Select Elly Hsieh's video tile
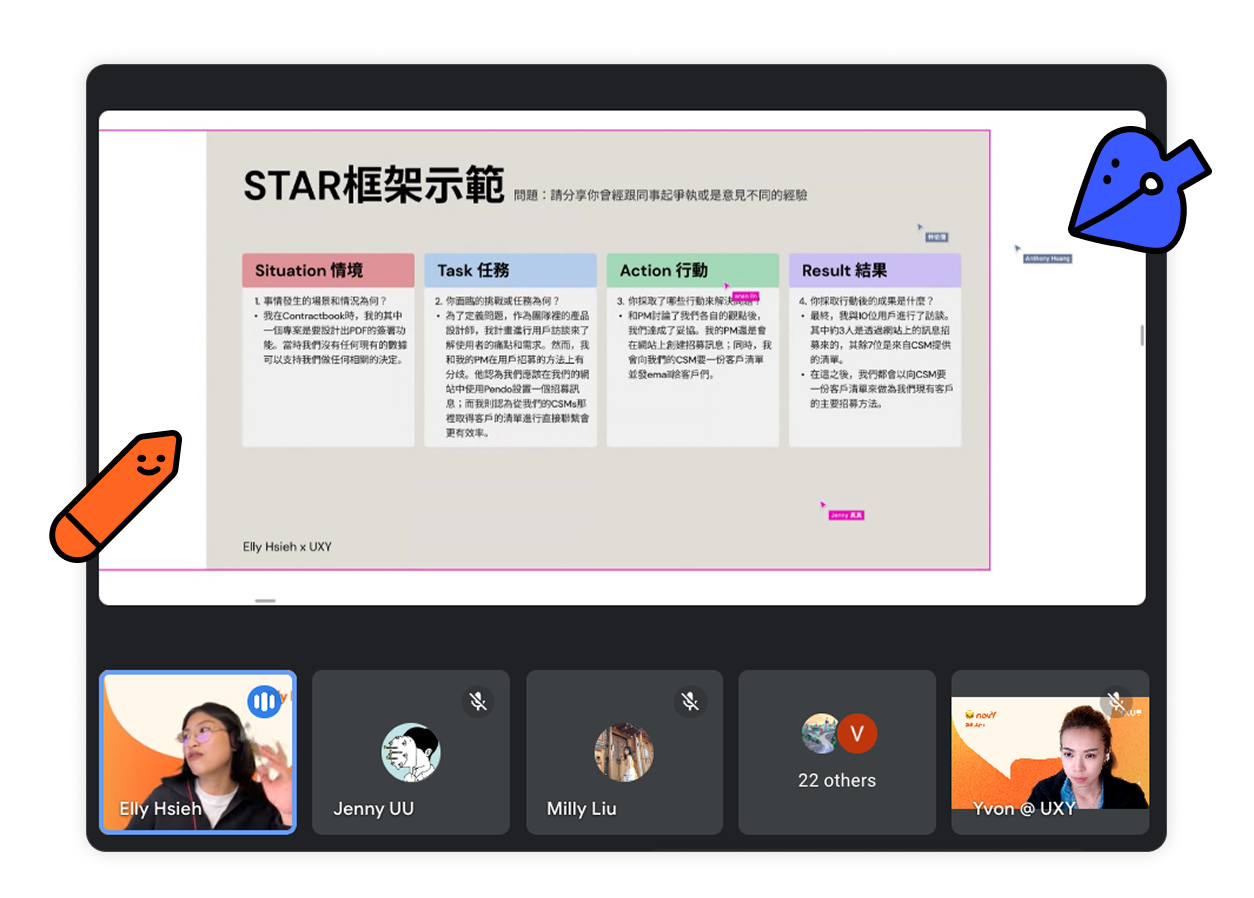The image size is (1254, 898). [198, 752]
